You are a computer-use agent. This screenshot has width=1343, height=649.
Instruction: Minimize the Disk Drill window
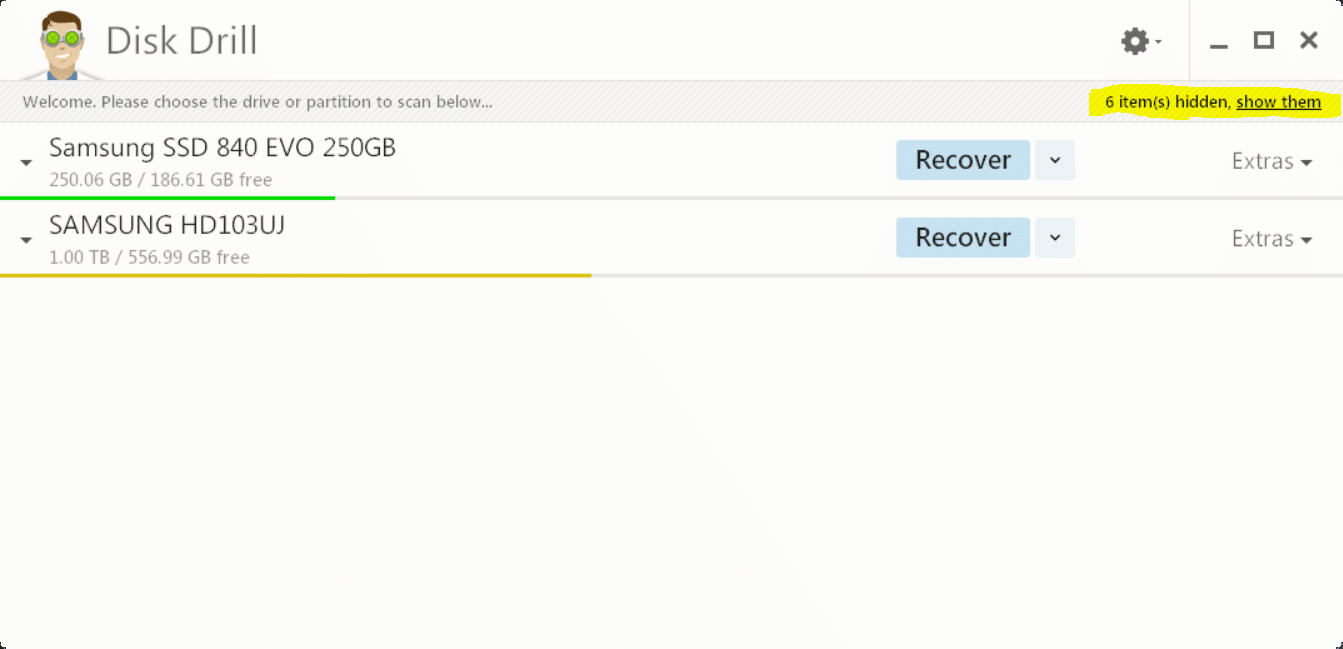point(1218,42)
